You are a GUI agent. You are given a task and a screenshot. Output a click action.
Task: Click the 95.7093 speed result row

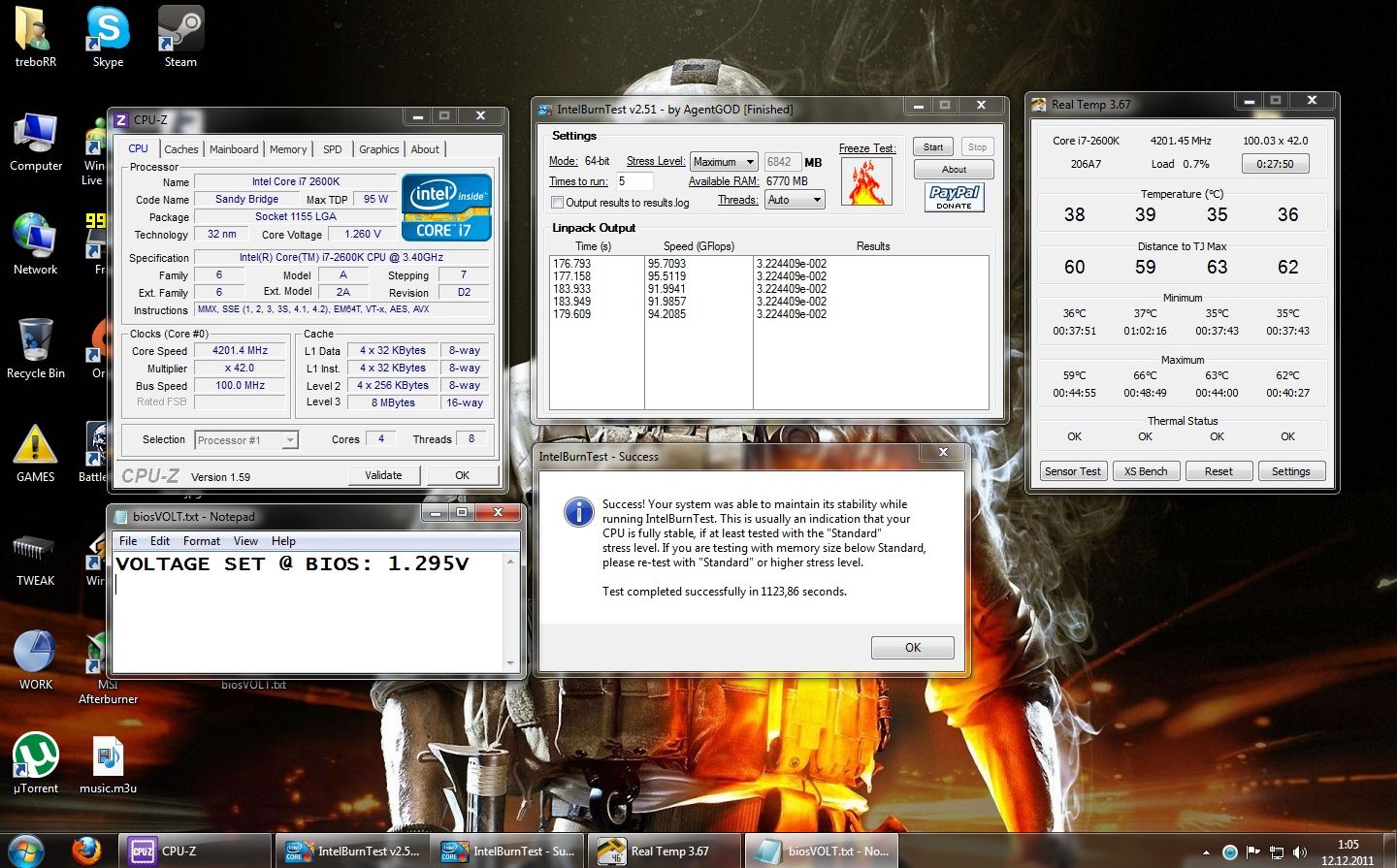666,264
